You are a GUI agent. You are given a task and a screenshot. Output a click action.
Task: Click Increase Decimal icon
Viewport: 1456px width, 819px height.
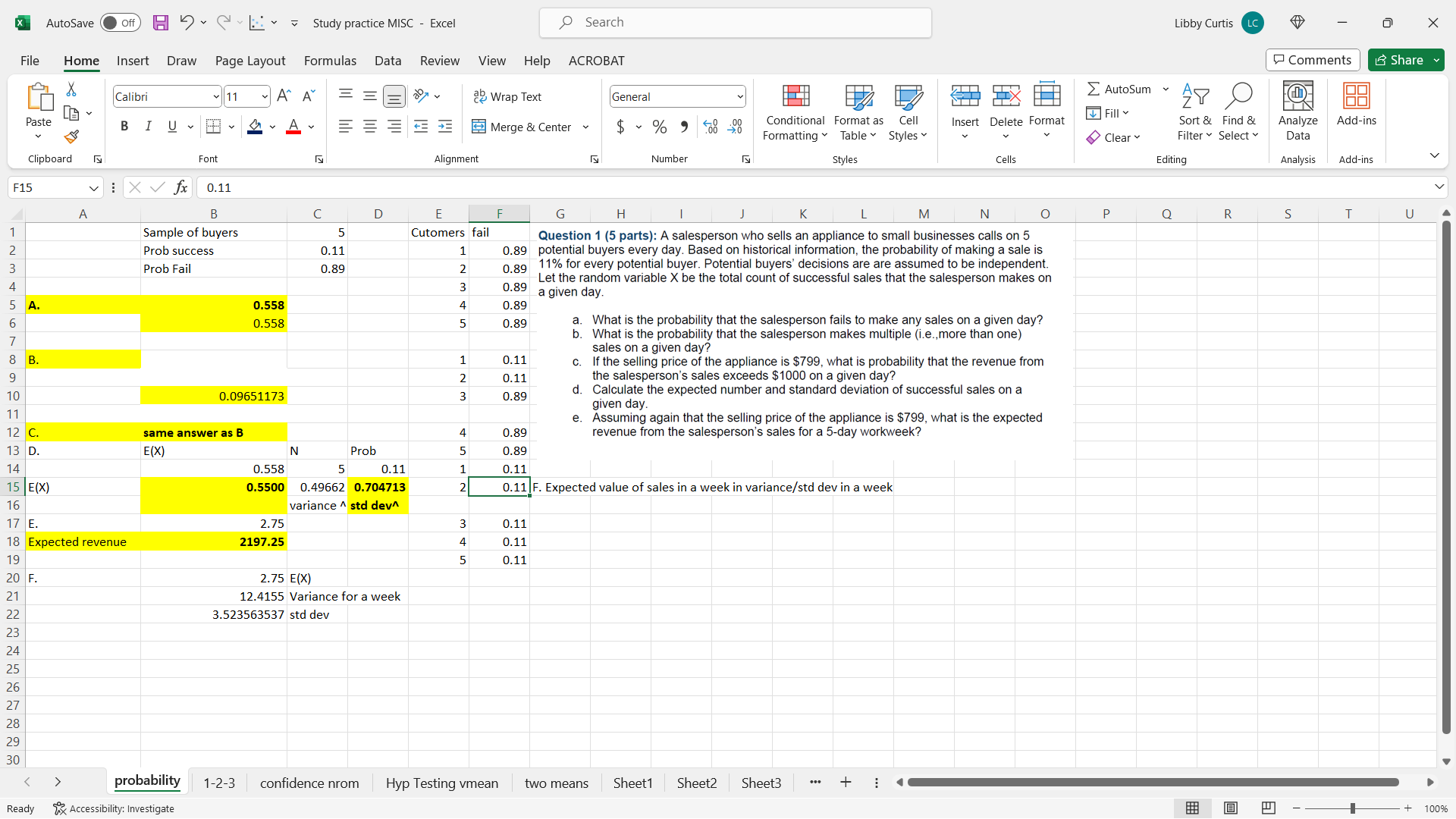click(x=711, y=127)
